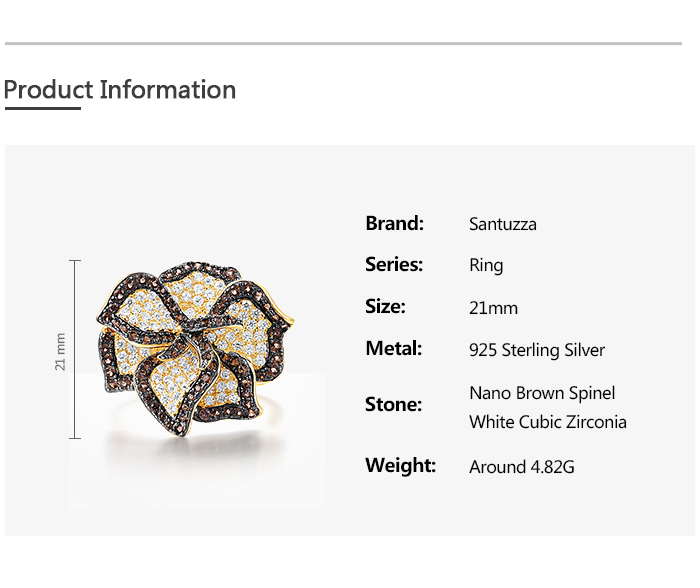
Task: Select the 21mm size value
Action: coord(493,308)
